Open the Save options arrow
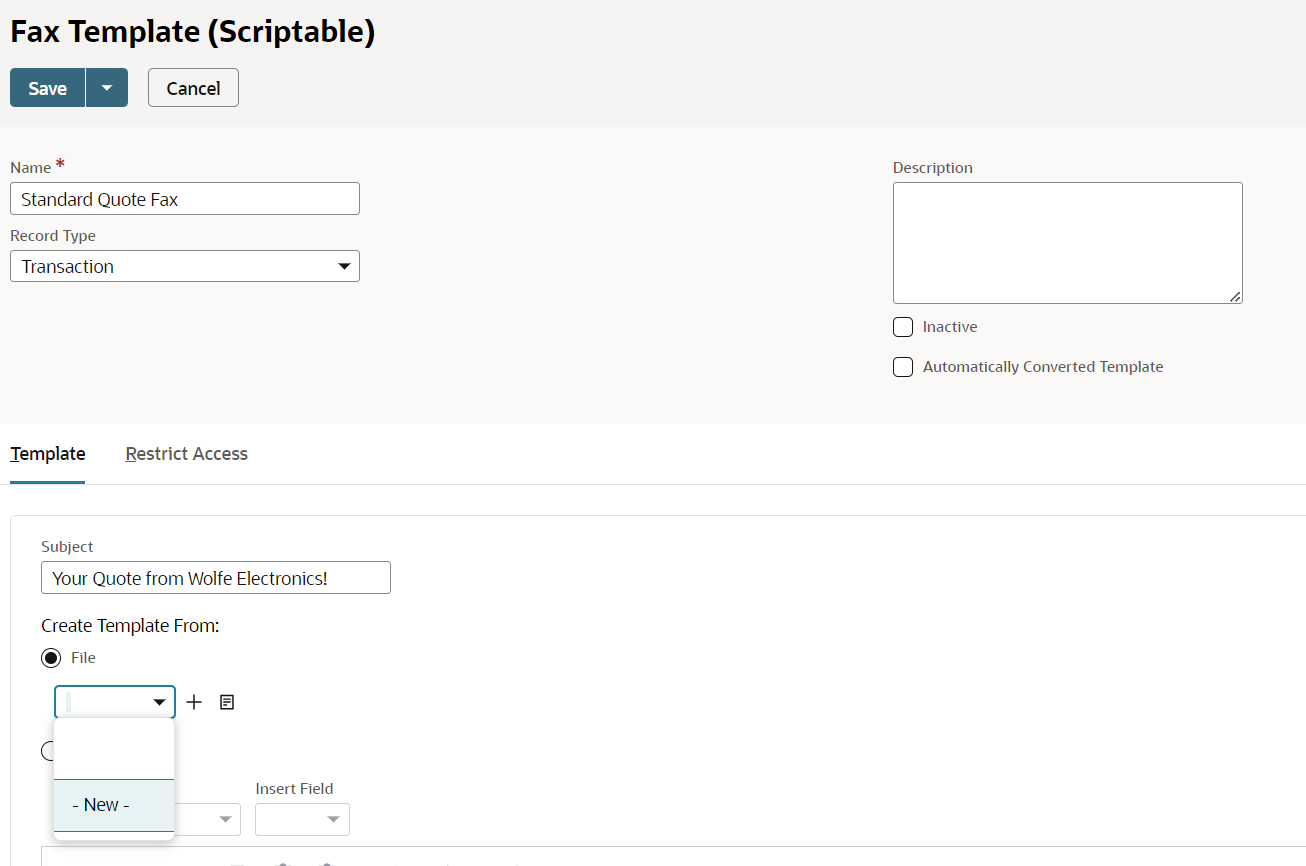This screenshot has width=1306, height=866. (x=107, y=88)
